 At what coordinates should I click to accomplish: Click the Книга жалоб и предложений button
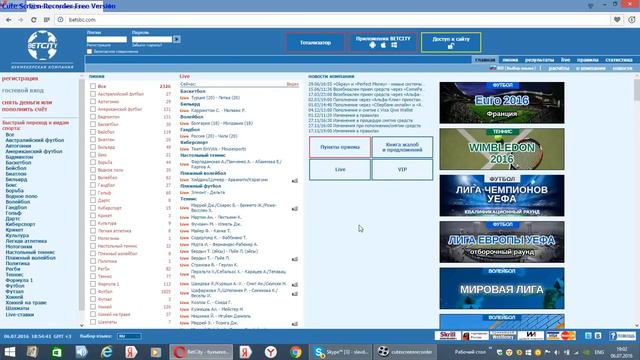click(x=402, y=147)
